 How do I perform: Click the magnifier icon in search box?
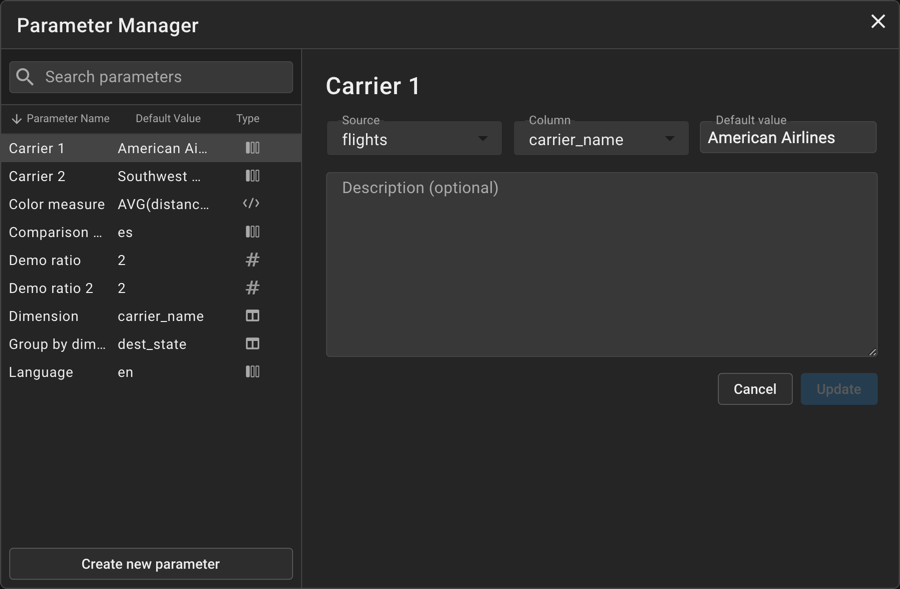click(x=25, y=77)
